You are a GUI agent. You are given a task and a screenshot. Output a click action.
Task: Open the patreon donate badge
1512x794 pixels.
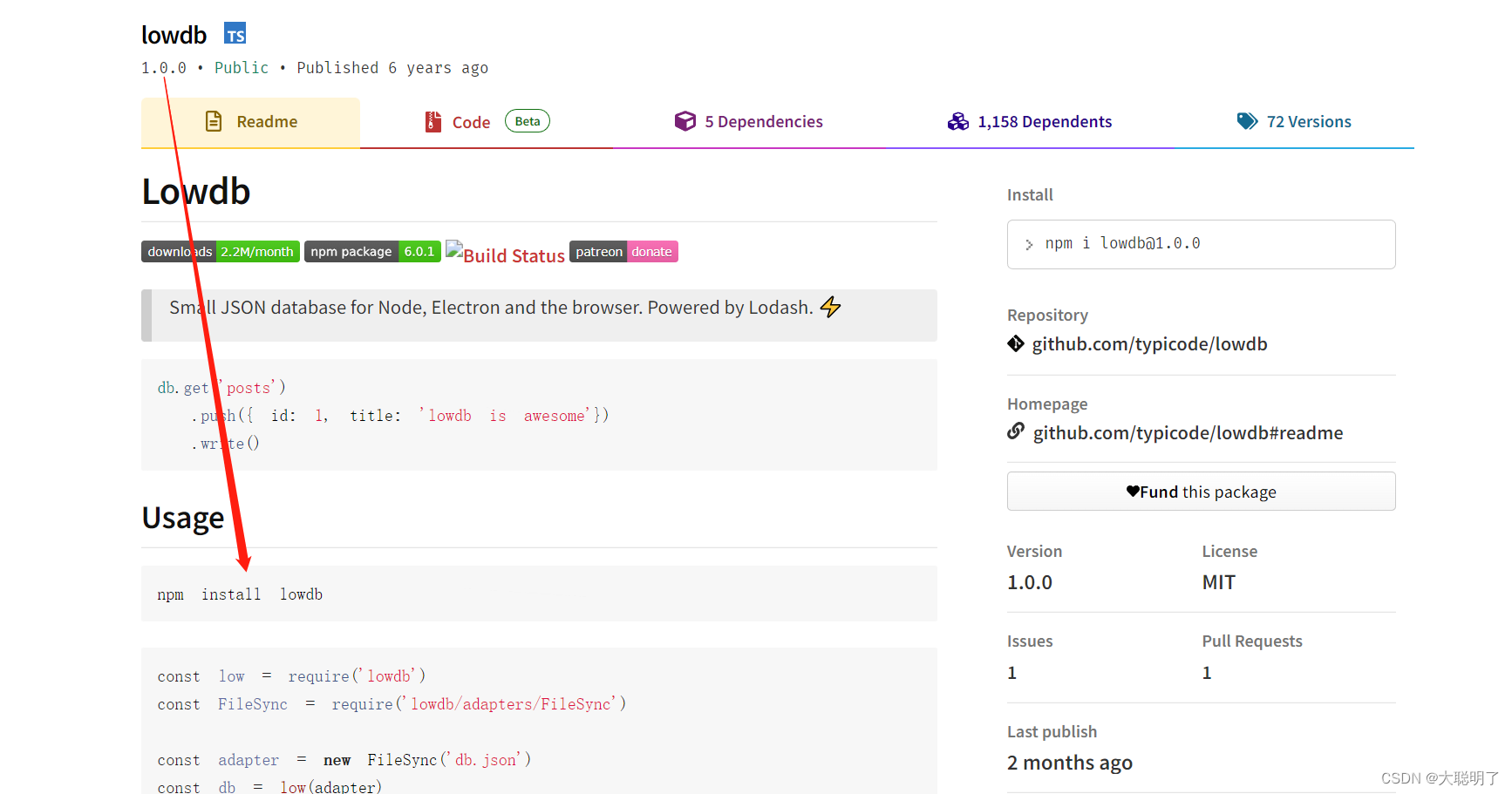(623, 252)
